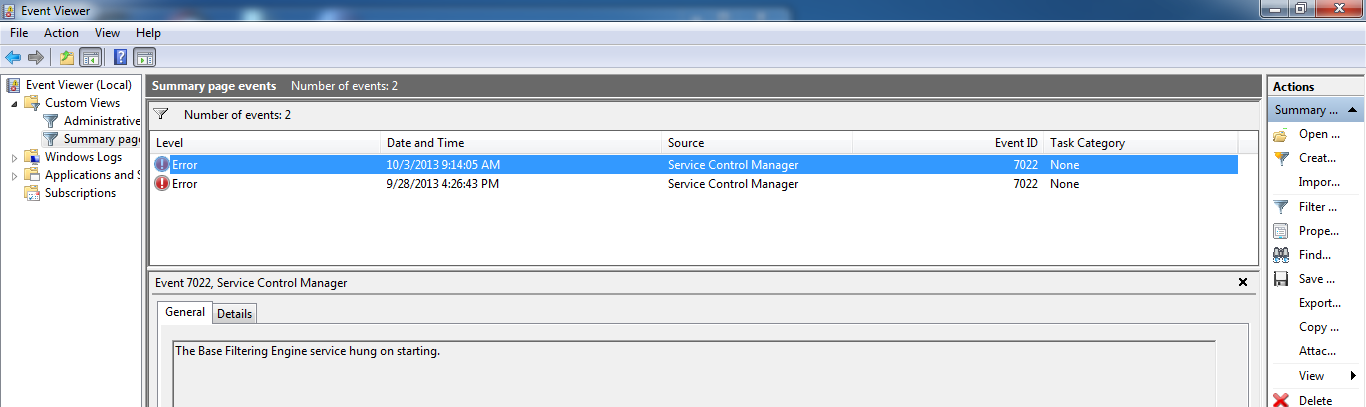Click the Filter funnel icon in Actions
The height and width of the screenshot is (407, 1366).
point(1281,207)
